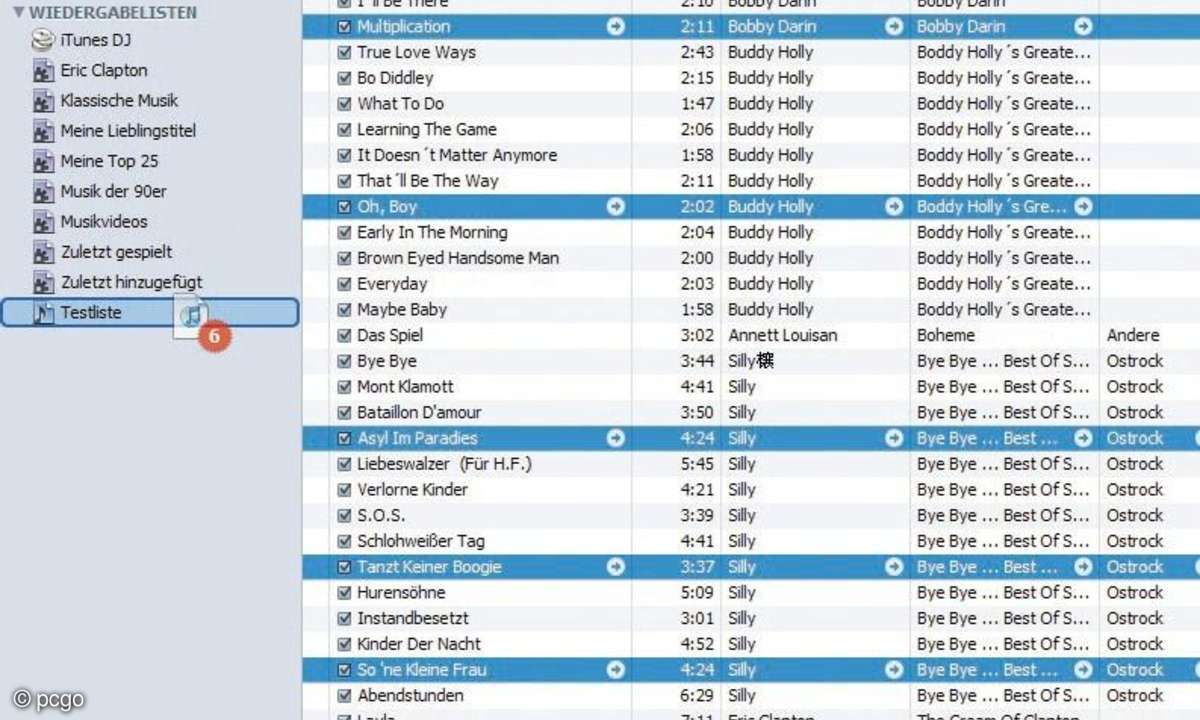Toggle the Learning The Game checkbox
The height and width of the screenshot is (720, 1200).
click(344, 130)
